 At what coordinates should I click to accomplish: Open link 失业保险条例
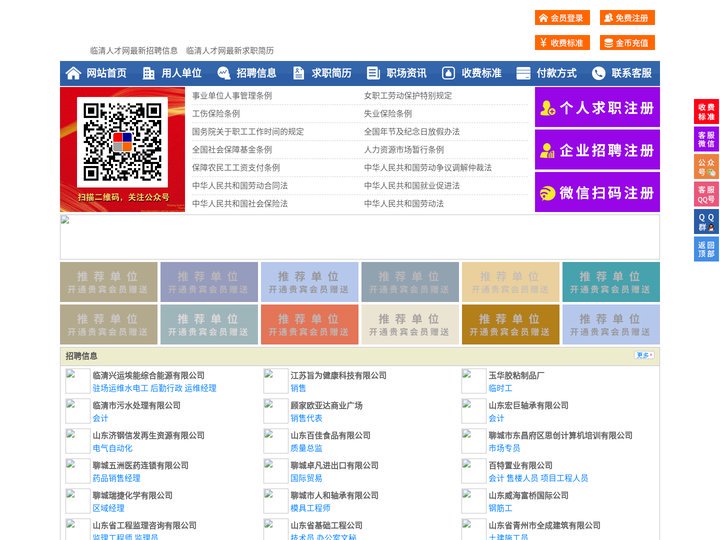click(388, 113)
